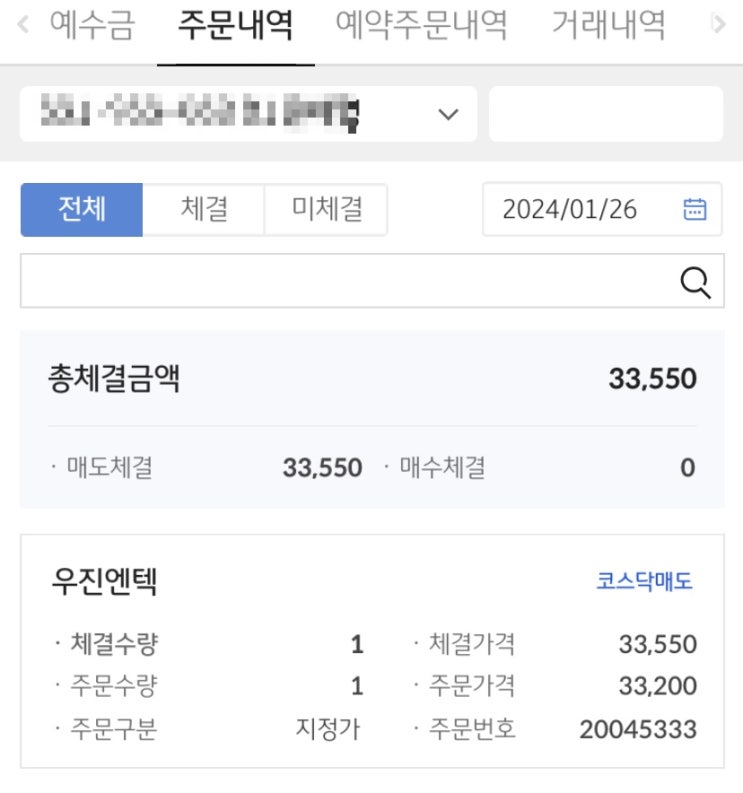Click the 코스닥매도 link
The image size is (743, 793).
[644, 582]
